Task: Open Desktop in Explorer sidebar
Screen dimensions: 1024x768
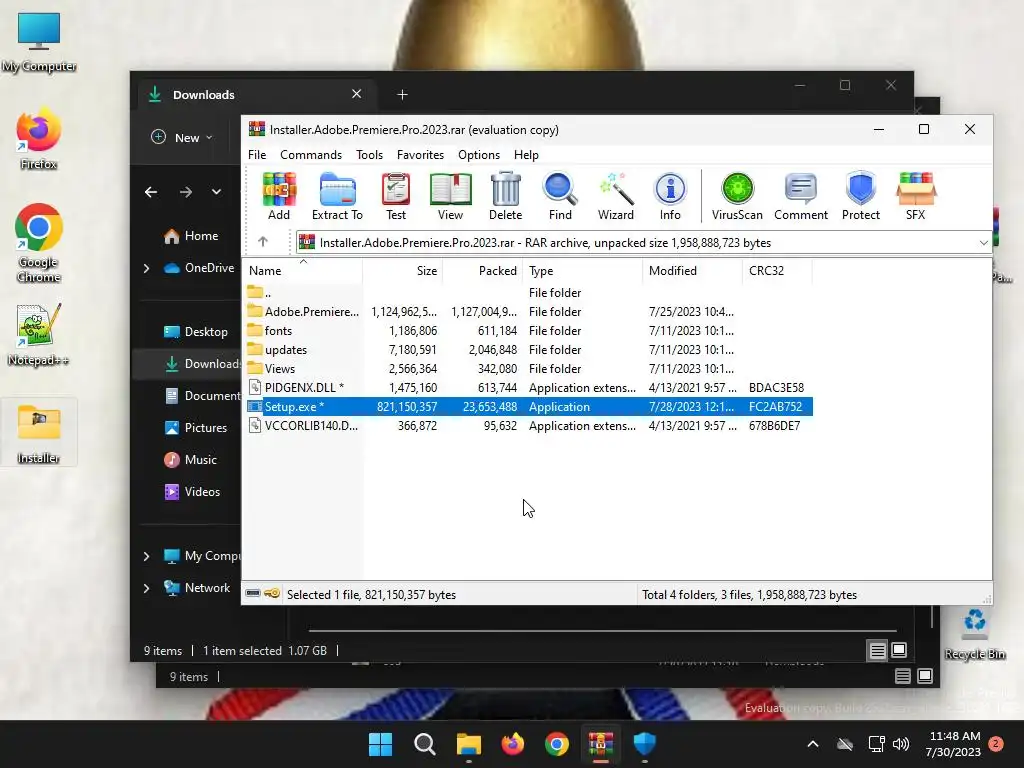Action: (195, 332)
